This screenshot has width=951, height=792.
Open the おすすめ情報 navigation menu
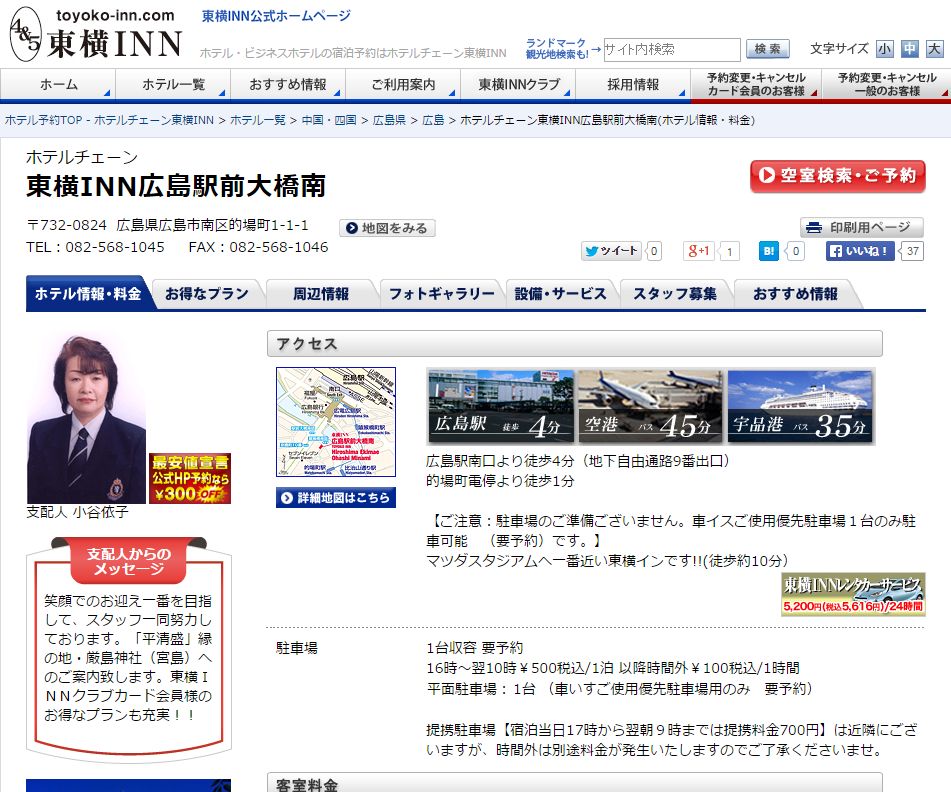[x=288, y=84]
